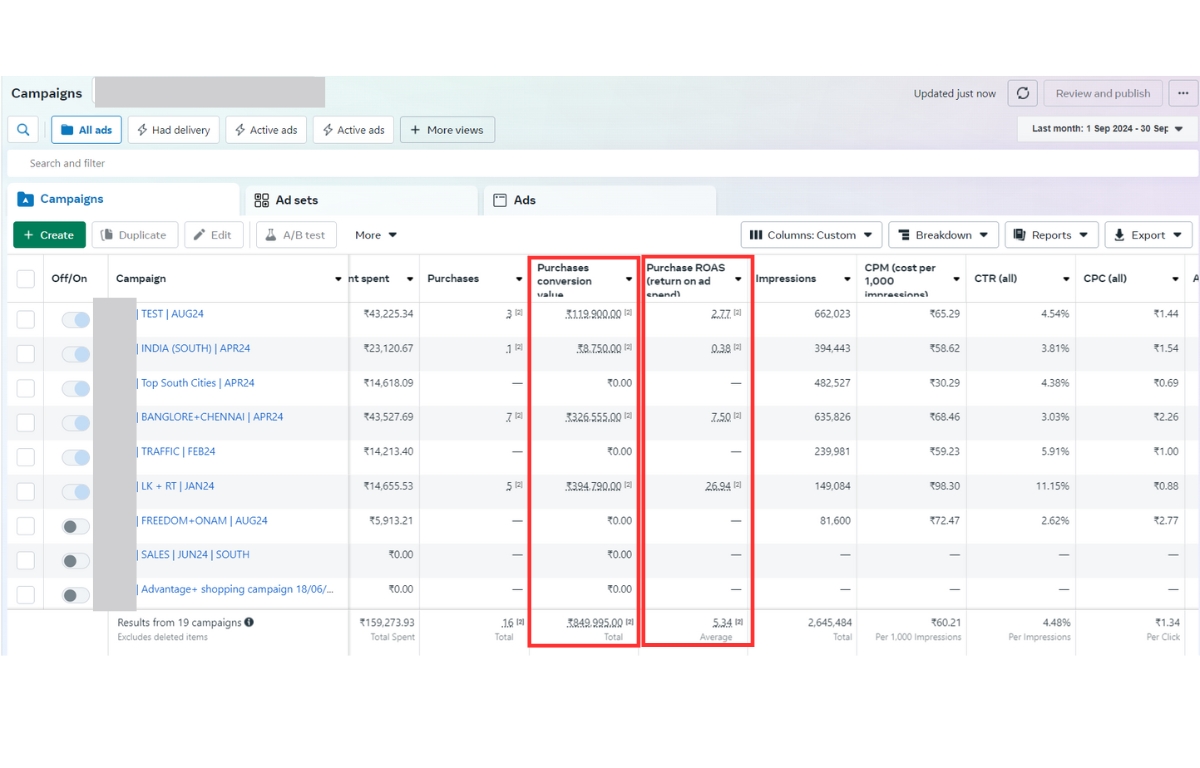Click the info icon beside Results from 19 campaigns

[249, 622]
